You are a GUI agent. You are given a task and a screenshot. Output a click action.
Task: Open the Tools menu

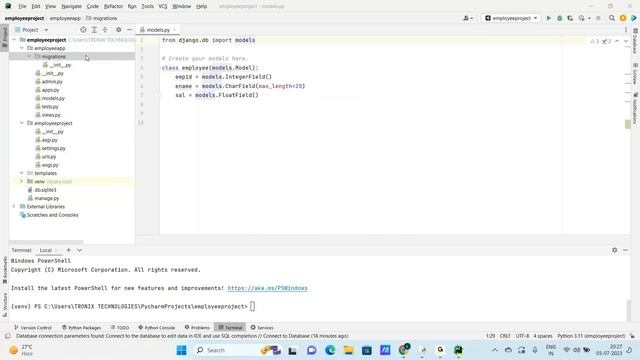(147, 6)
